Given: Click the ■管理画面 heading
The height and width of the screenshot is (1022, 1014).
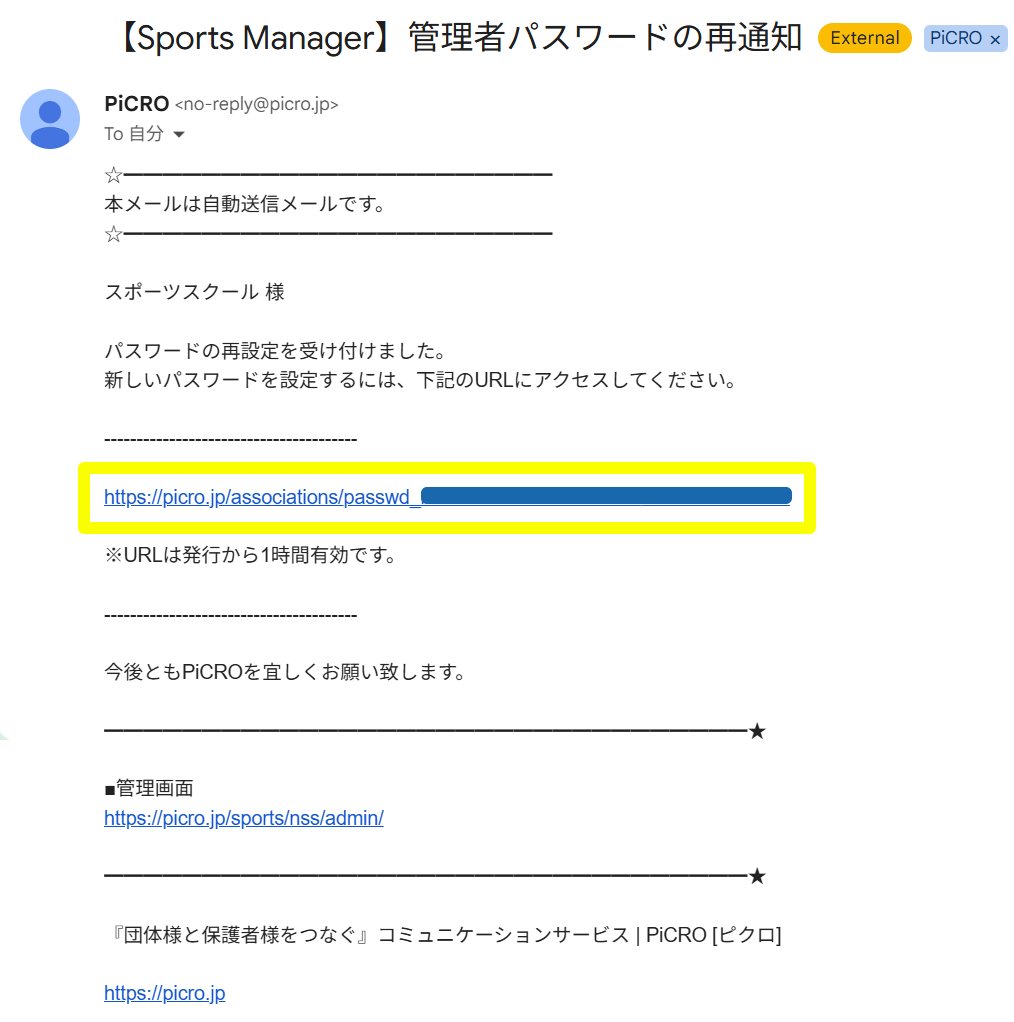Looking at the screenshot, I should pyautogui.click(x=149, y=788).
